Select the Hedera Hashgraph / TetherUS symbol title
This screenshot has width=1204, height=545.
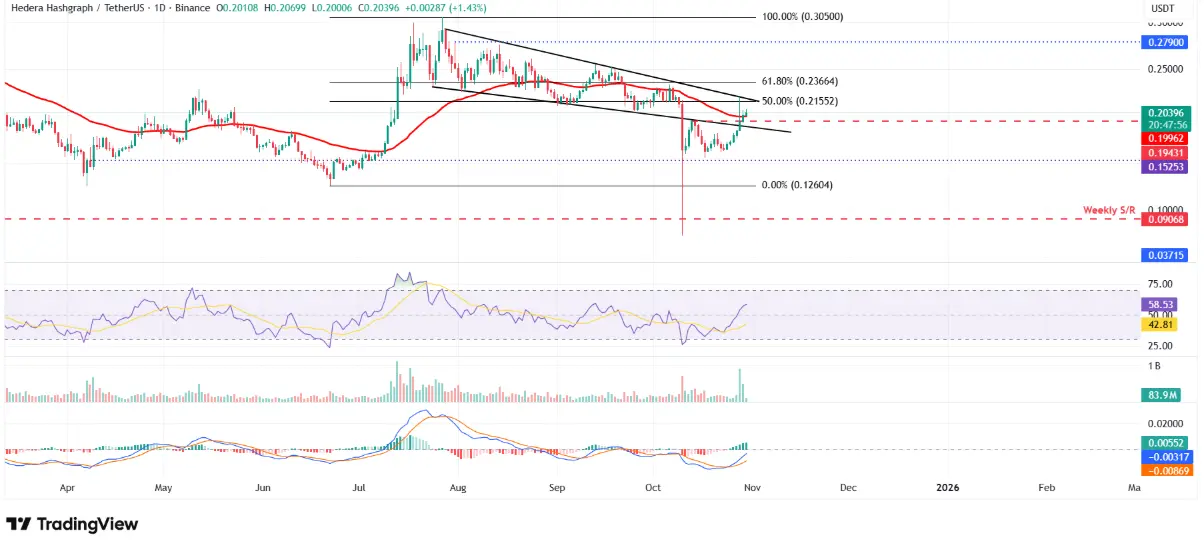(x=83, y=7)
